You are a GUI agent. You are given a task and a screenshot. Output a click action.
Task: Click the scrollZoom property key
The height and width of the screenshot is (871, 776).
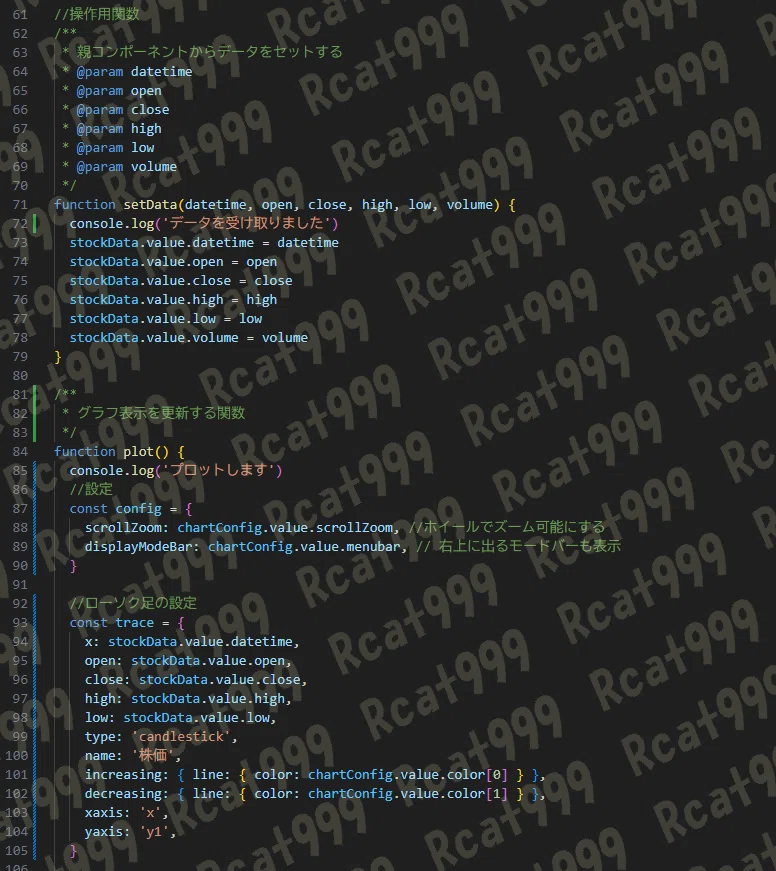pos(123,528)
